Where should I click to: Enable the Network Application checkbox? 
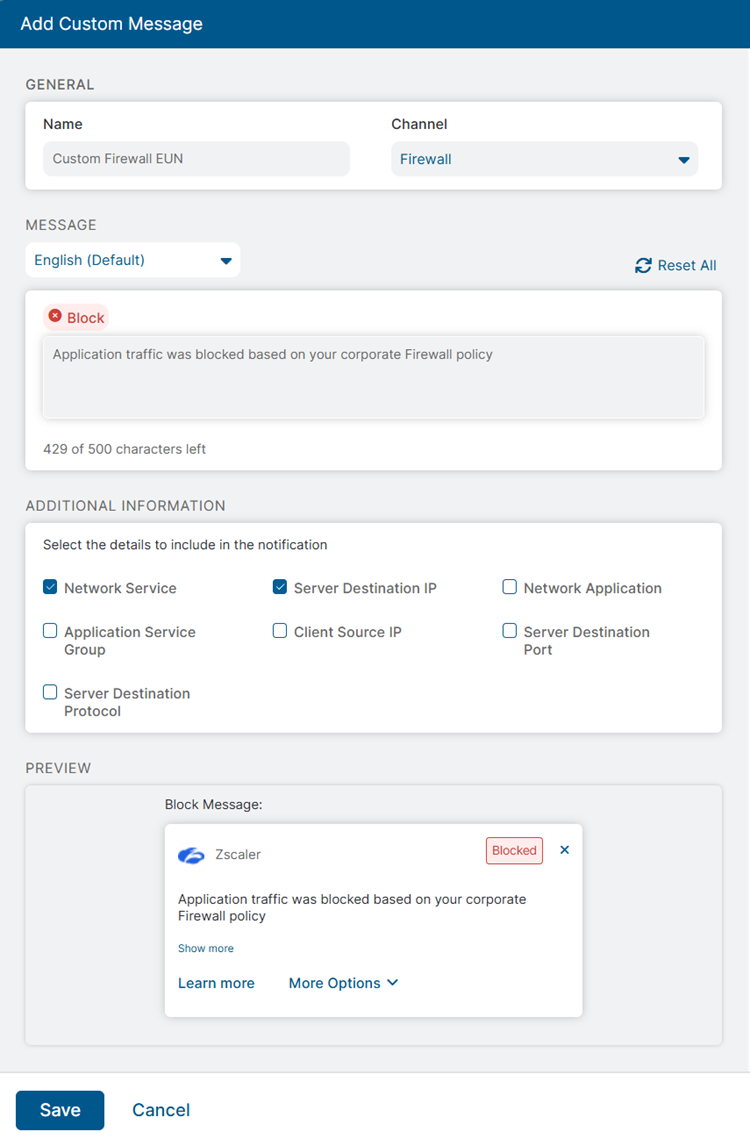click(x=510, y=588)
